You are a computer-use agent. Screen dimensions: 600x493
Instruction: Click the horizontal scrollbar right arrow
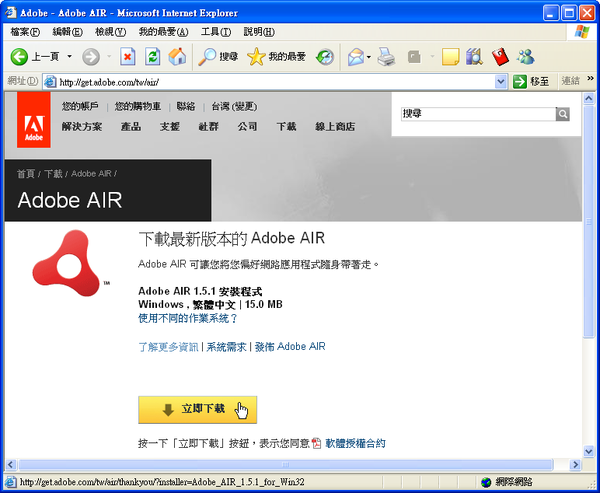point(575,465)
